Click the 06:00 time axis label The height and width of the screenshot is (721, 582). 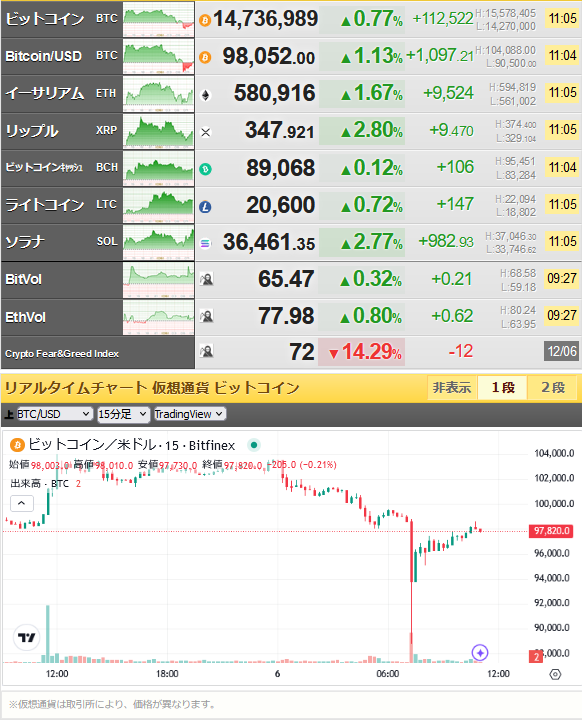click(388, 674)
